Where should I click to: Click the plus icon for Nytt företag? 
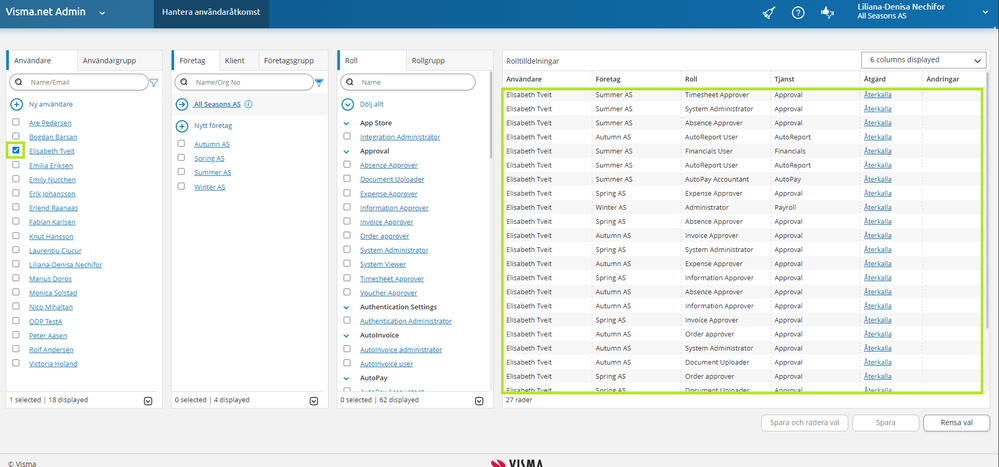(x=182, y=126)
